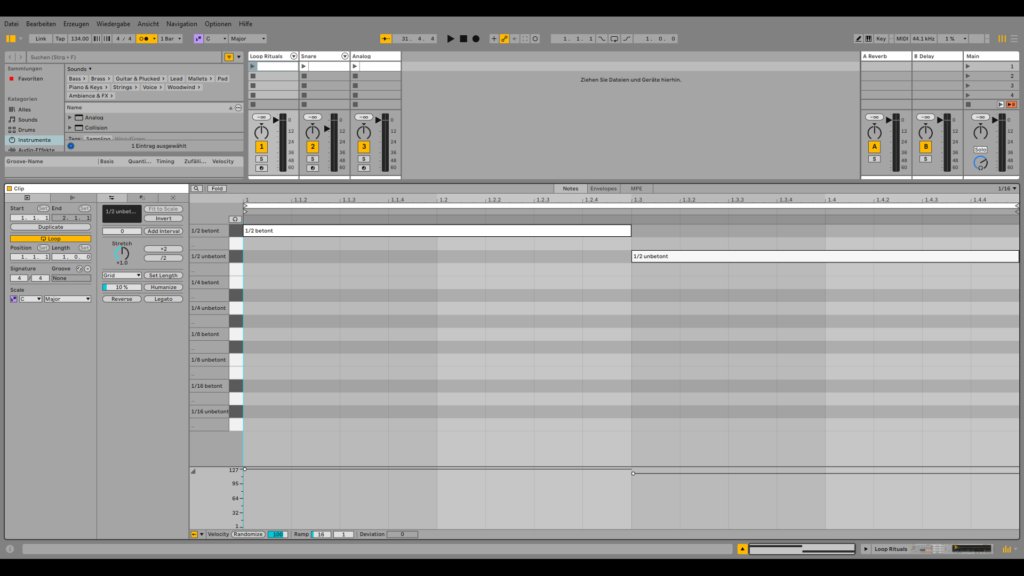Toggle track 3 activator button
This screenshot has height=576, width=1024.
(x=364, y=147)
